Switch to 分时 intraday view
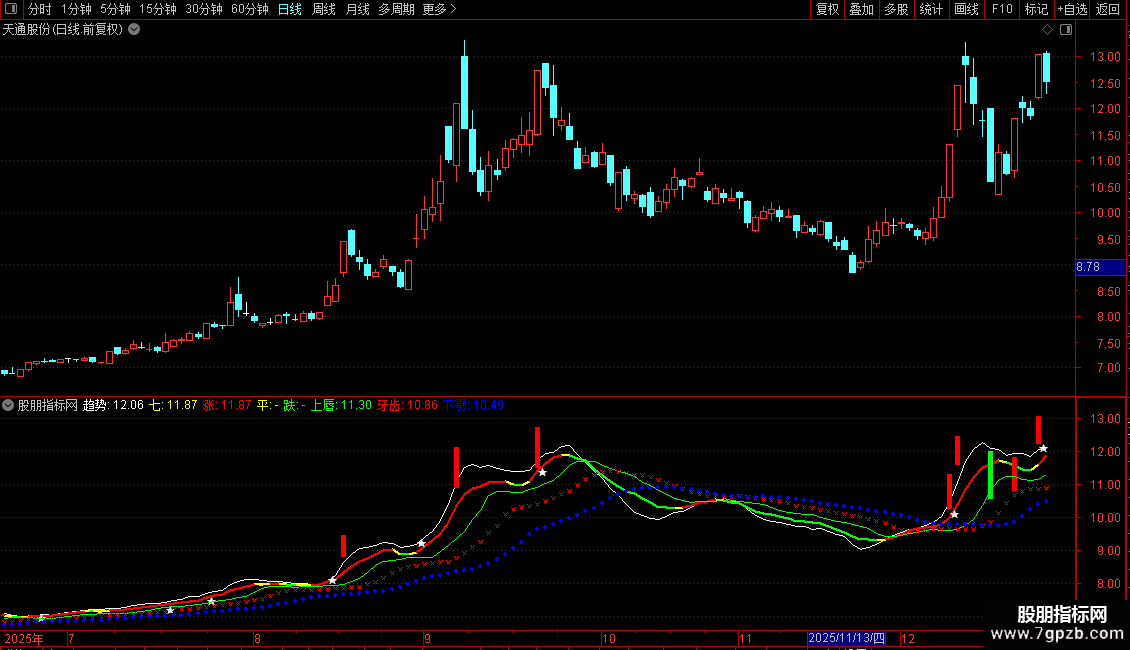 coord(40,9)
